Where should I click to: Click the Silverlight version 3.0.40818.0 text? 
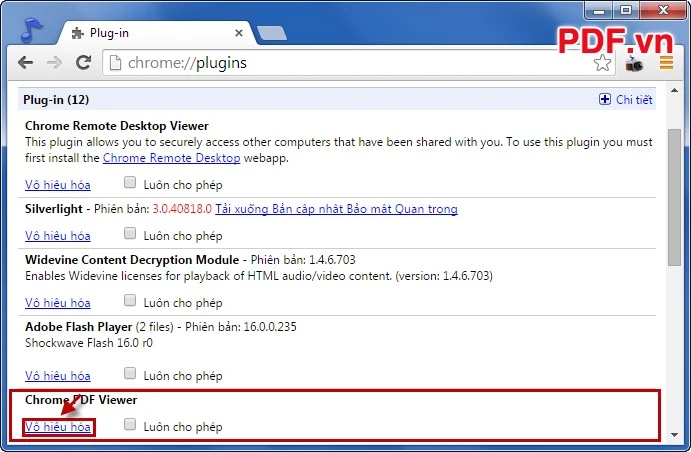(182, 209)
